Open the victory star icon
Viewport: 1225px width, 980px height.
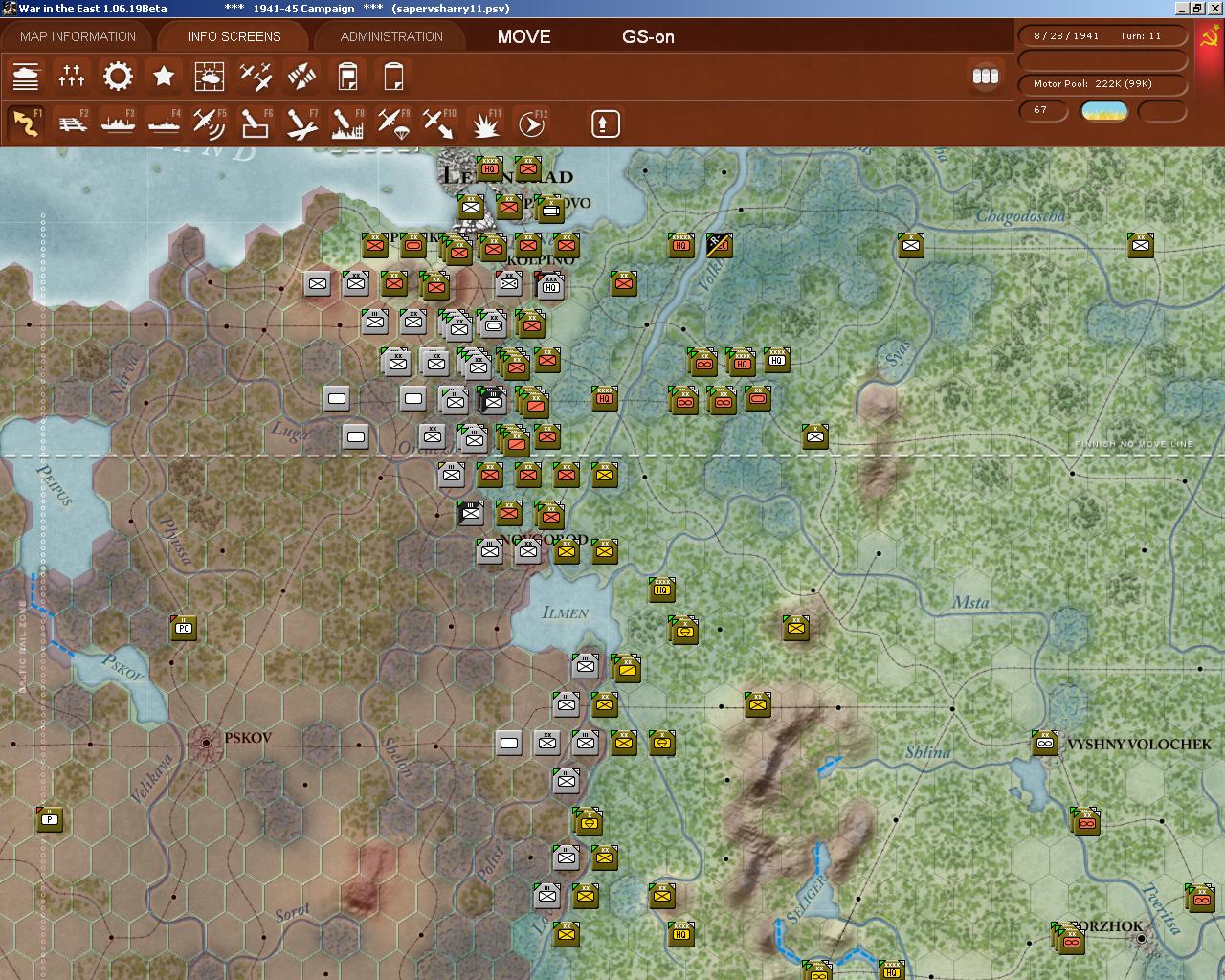click(x=164, y=76)
